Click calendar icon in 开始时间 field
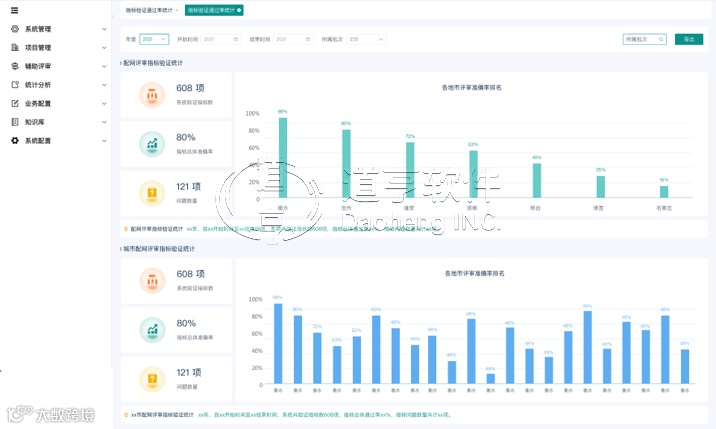 click(x=236, y=39)
